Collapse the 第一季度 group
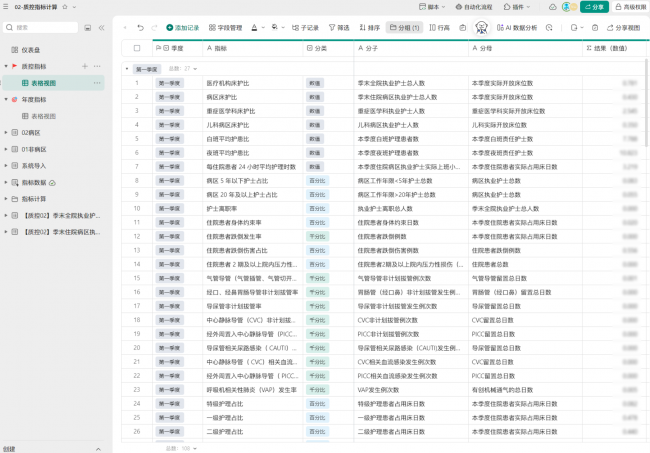Viewport: 650px width, 453px height. pyautogui.click(x=128, y=68)
